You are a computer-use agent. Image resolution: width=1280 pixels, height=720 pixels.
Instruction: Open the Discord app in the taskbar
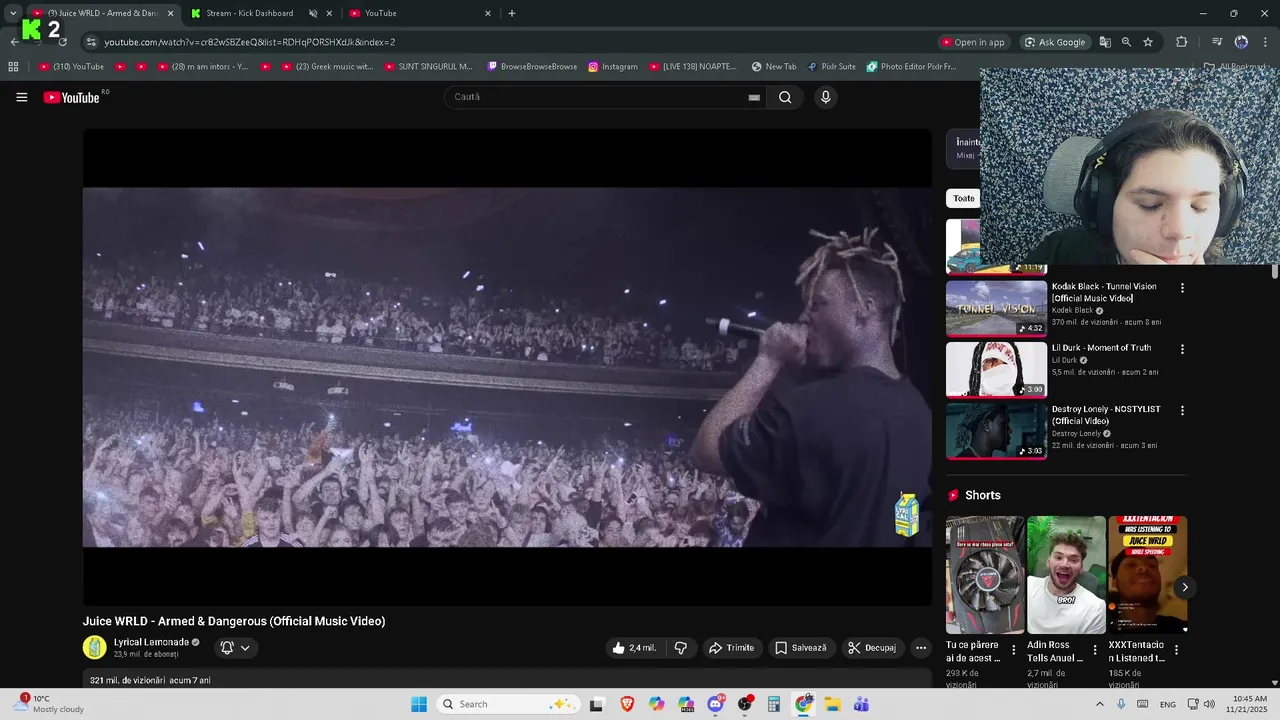715,704
